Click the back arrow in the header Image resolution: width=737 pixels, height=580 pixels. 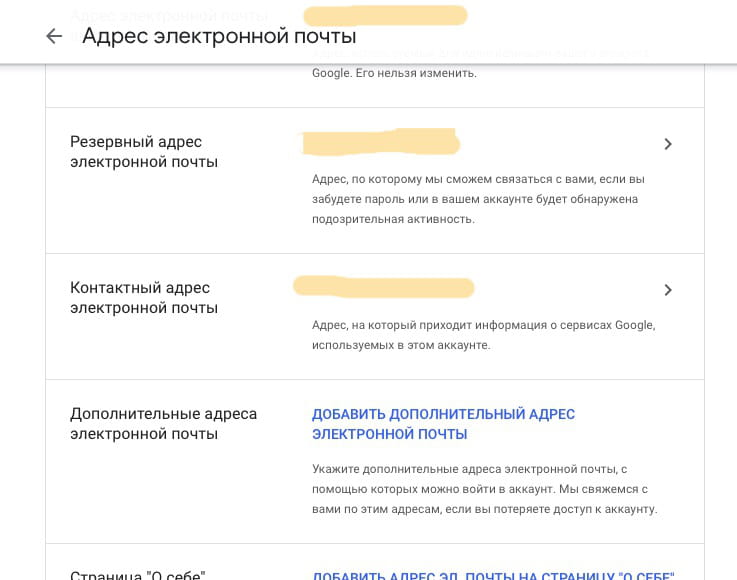coord(54,36)
